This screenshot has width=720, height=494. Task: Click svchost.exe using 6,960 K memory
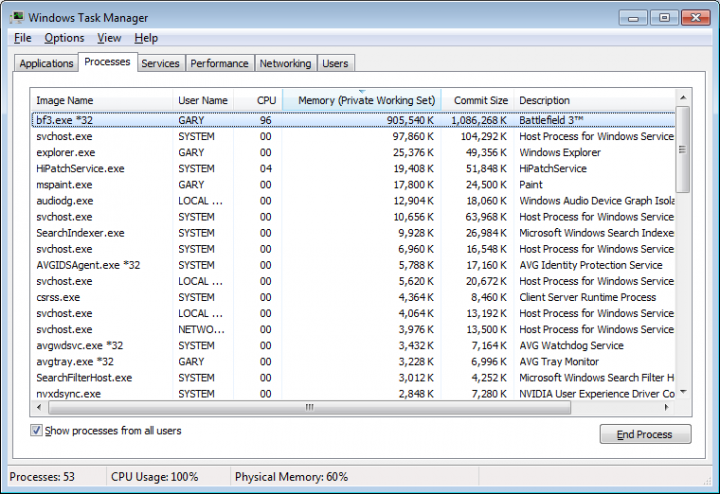pyautogui.click(x=353, y=249)
